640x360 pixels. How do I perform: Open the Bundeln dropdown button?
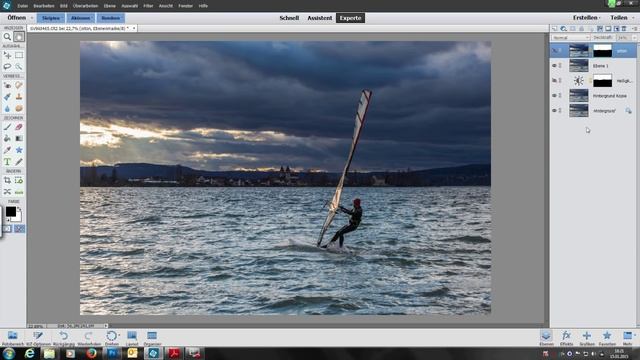point(111,18)
